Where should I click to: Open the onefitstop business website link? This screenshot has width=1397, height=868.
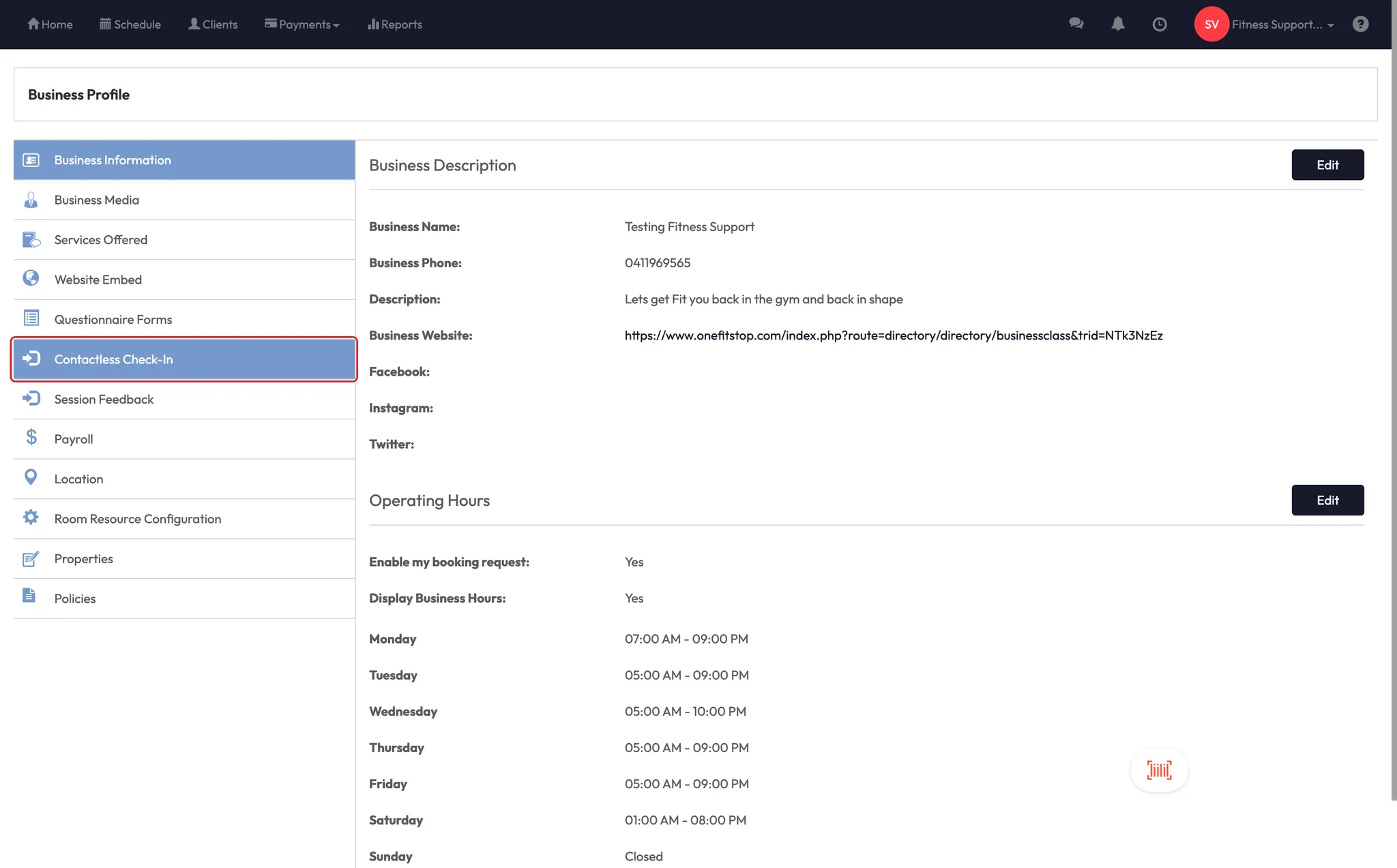click(893, 335)
